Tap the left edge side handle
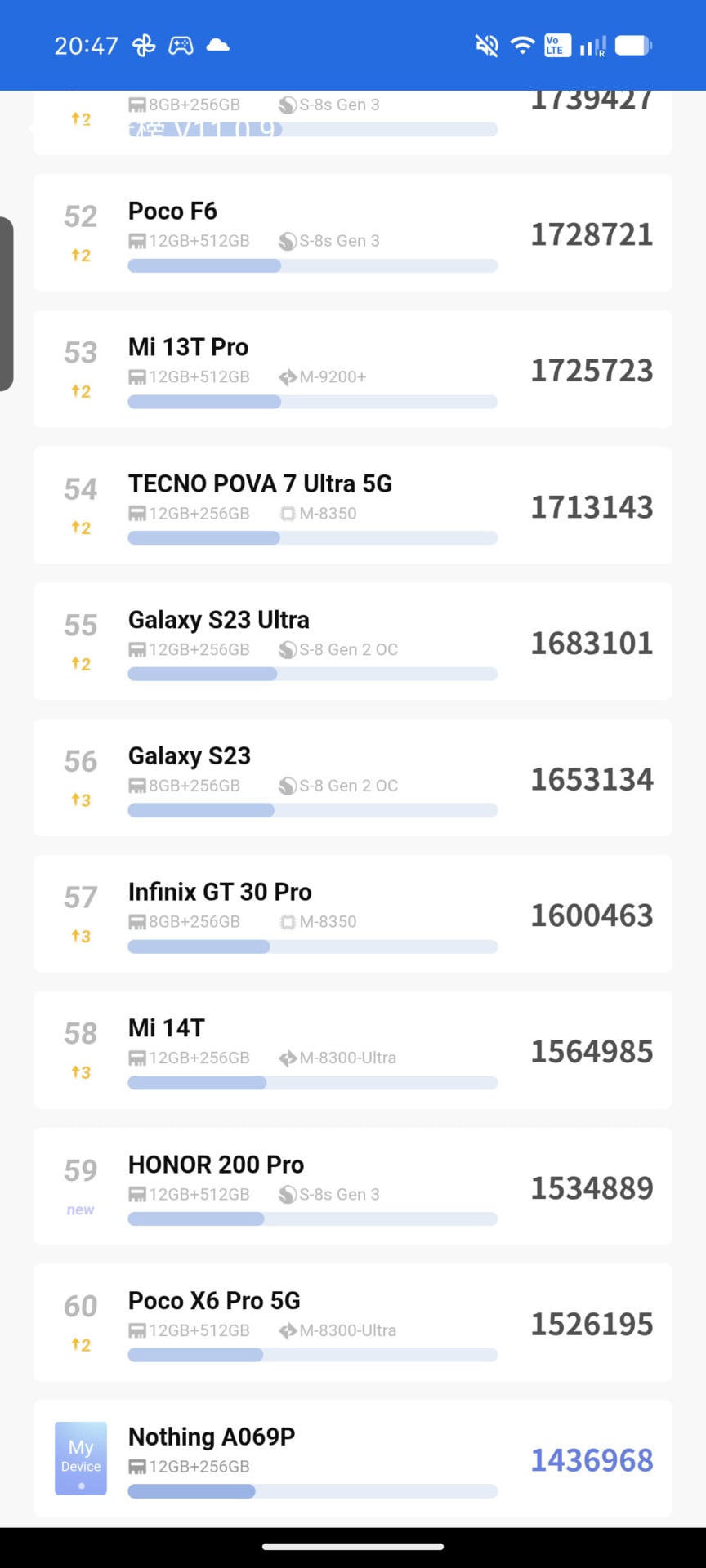706x1568 pixels. [7, 304]
